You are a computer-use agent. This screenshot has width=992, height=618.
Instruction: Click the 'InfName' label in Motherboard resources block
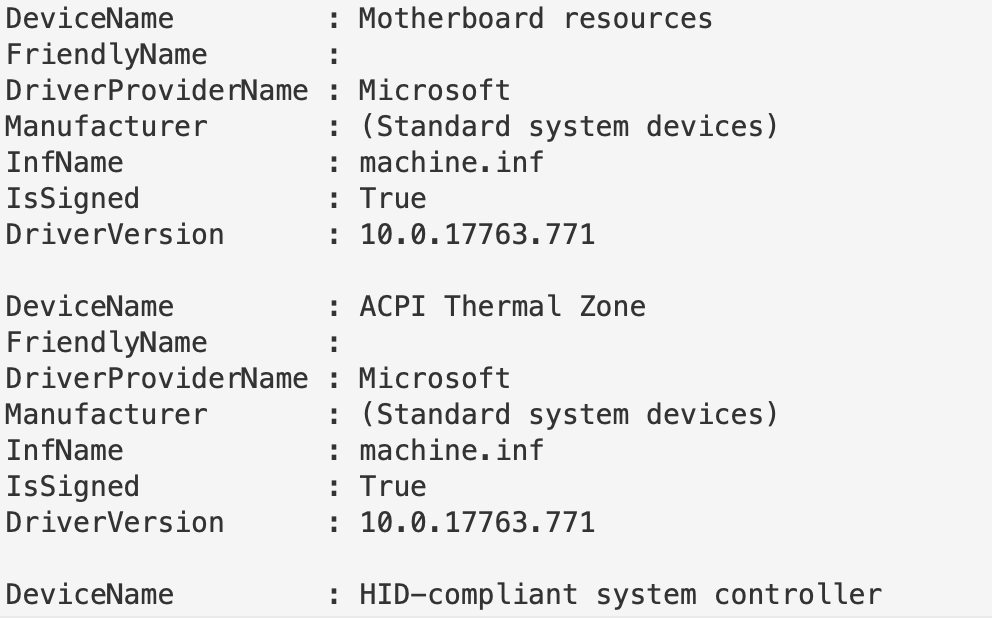[x=65, y=163]
